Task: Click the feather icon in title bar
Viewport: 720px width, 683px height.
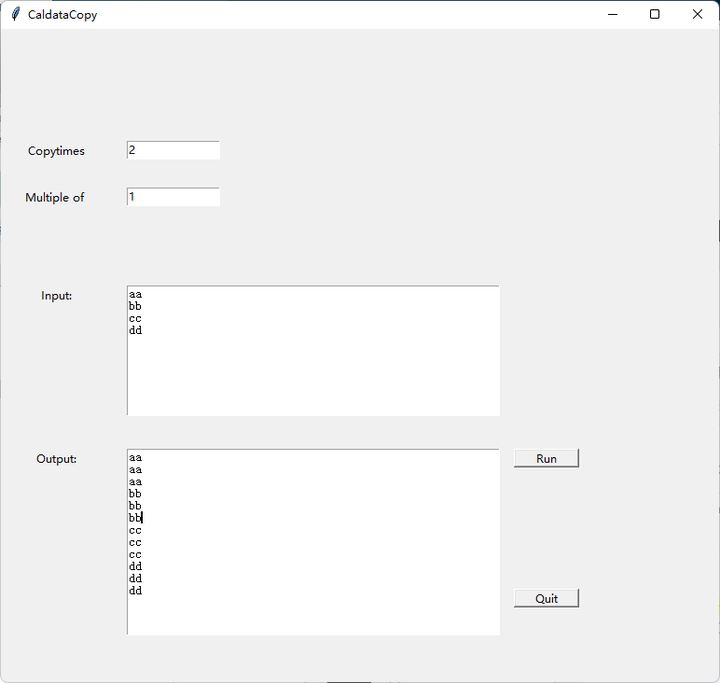Action: pos(15,14)
